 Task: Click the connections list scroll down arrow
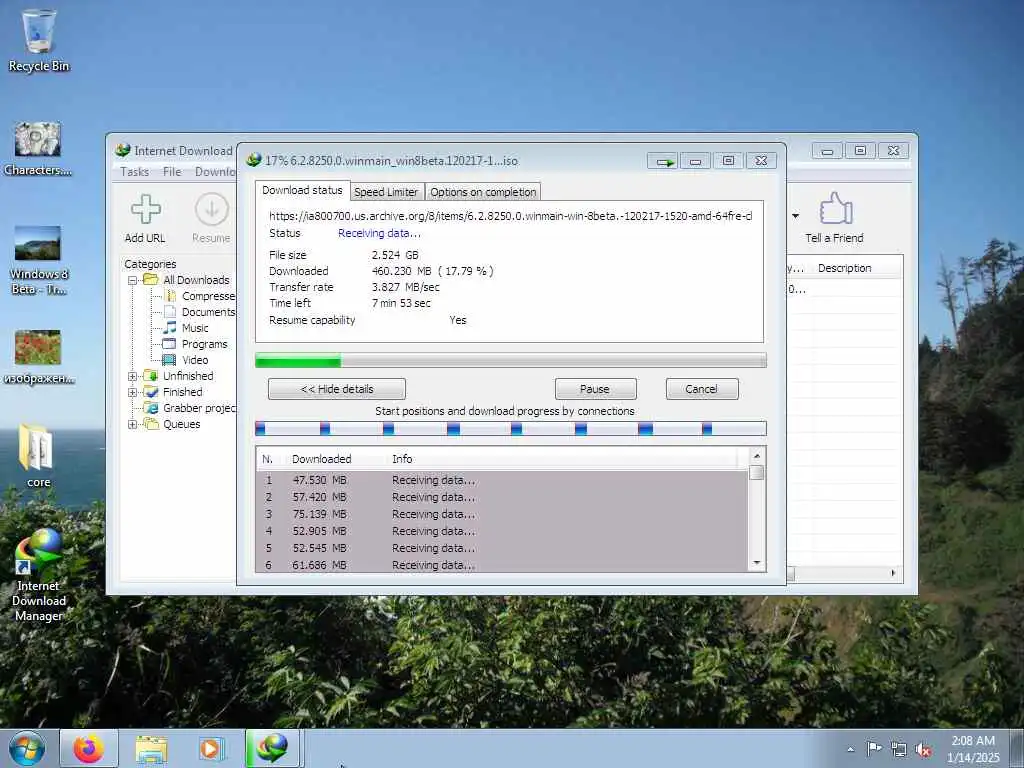click(x=757, y=564)
